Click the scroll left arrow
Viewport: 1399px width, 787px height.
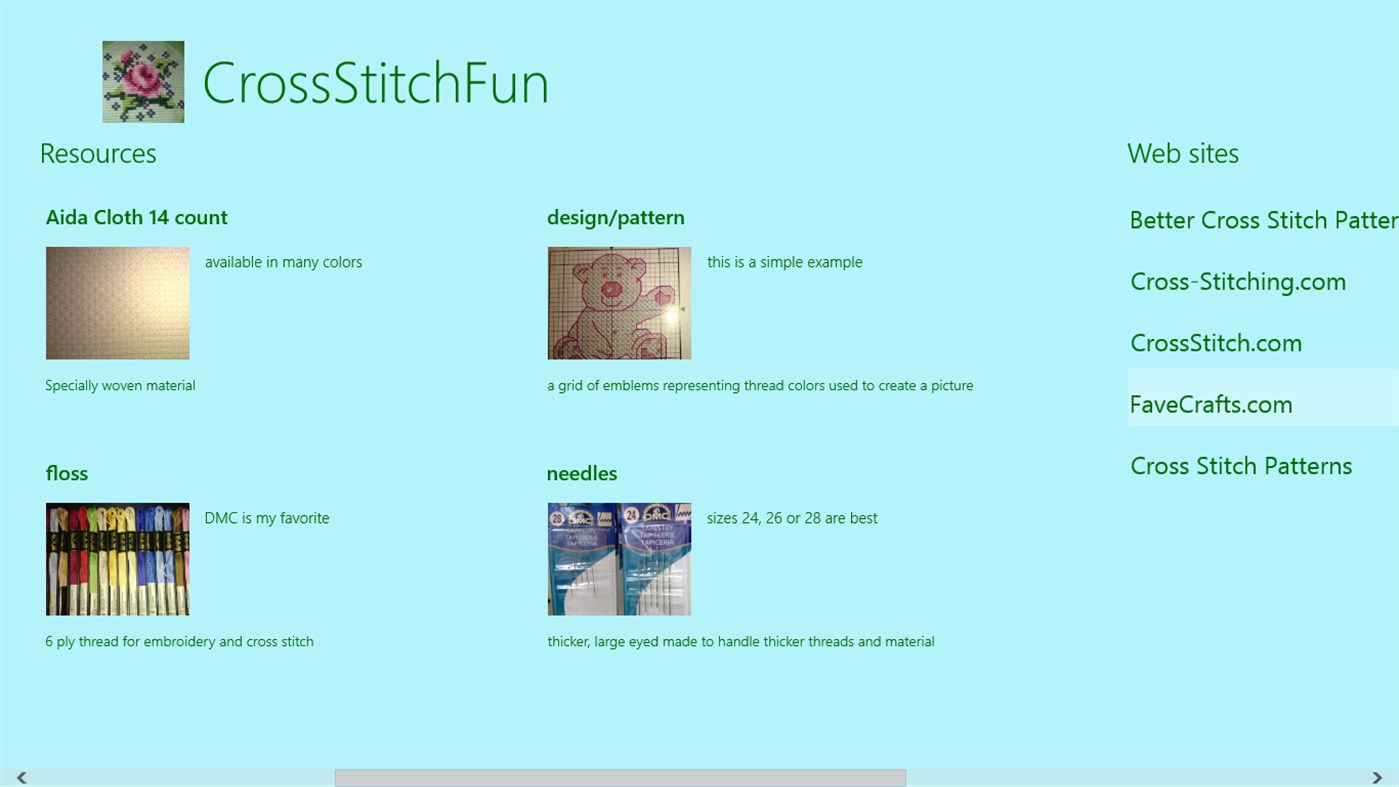[21, 778]
